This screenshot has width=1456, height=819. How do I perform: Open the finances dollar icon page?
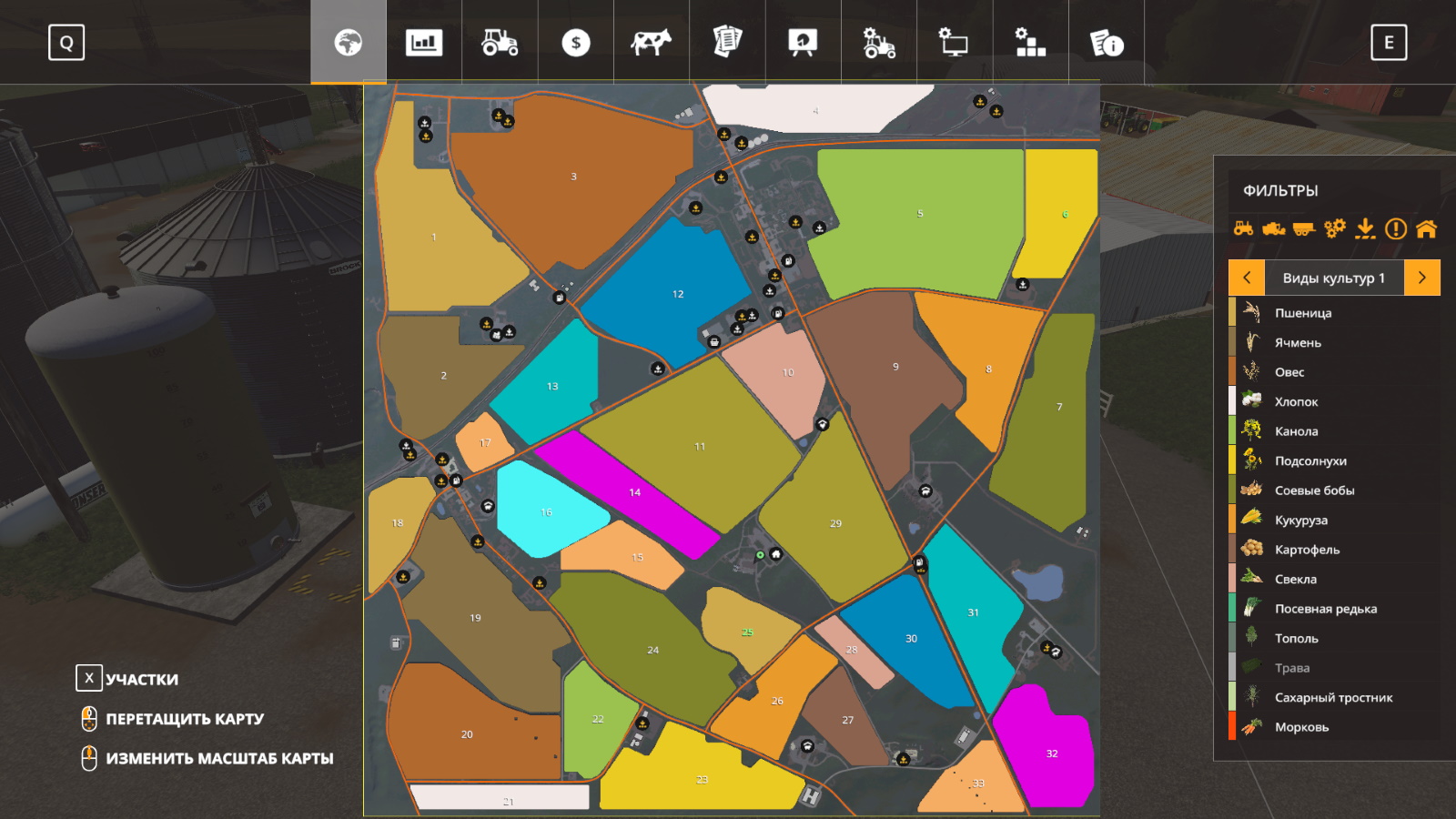tap(575, 43)
